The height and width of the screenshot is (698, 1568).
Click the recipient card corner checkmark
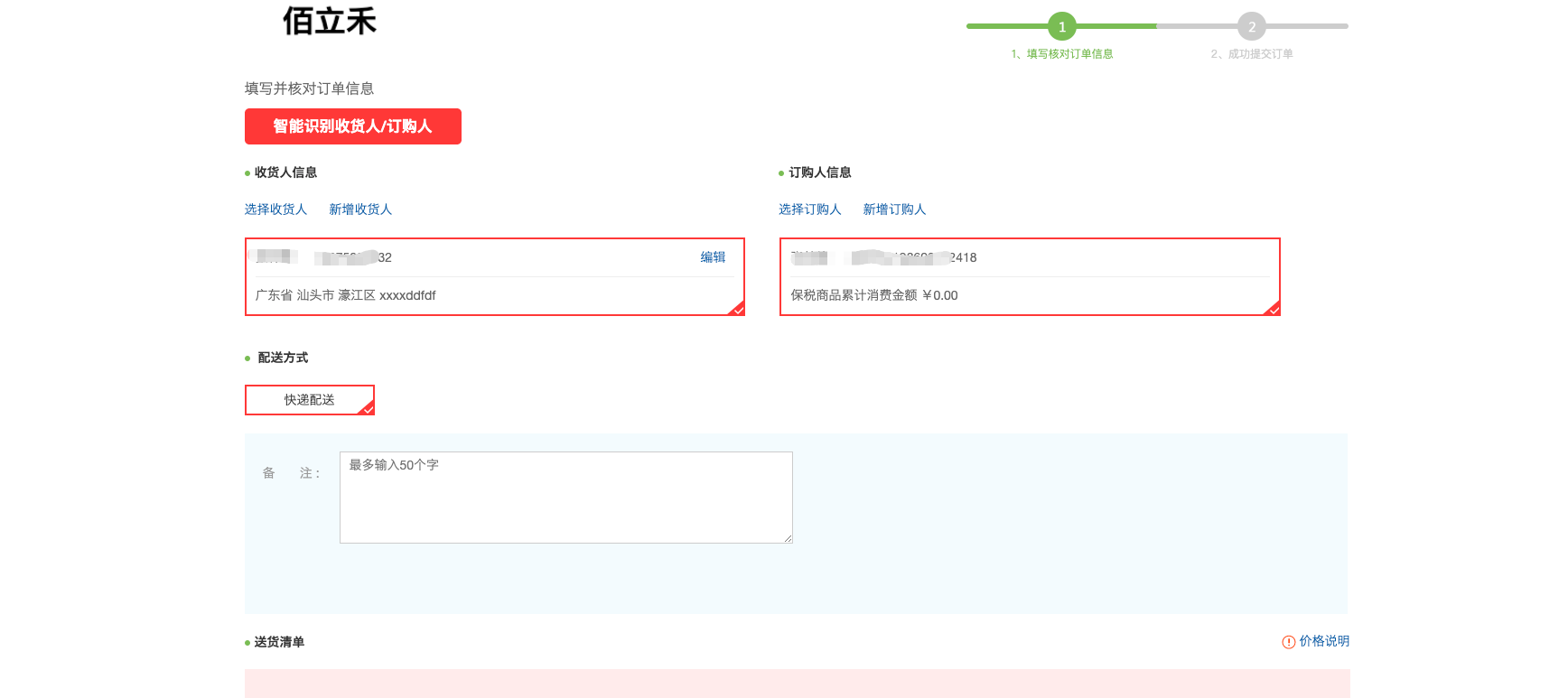coord(737,309)
